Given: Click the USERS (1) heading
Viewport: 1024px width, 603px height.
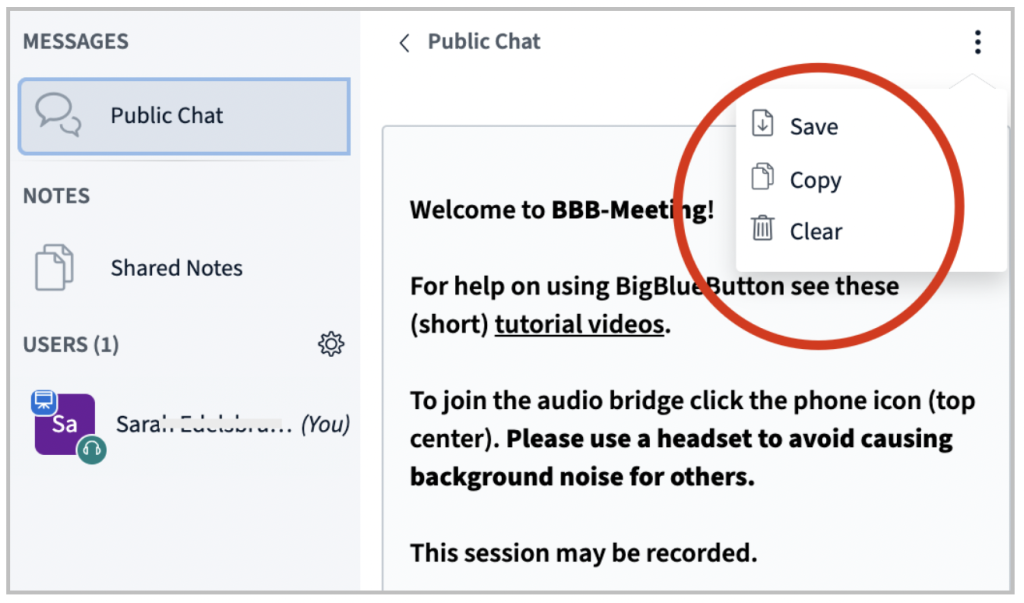Looking at the screenshot, I should (71, 344).
